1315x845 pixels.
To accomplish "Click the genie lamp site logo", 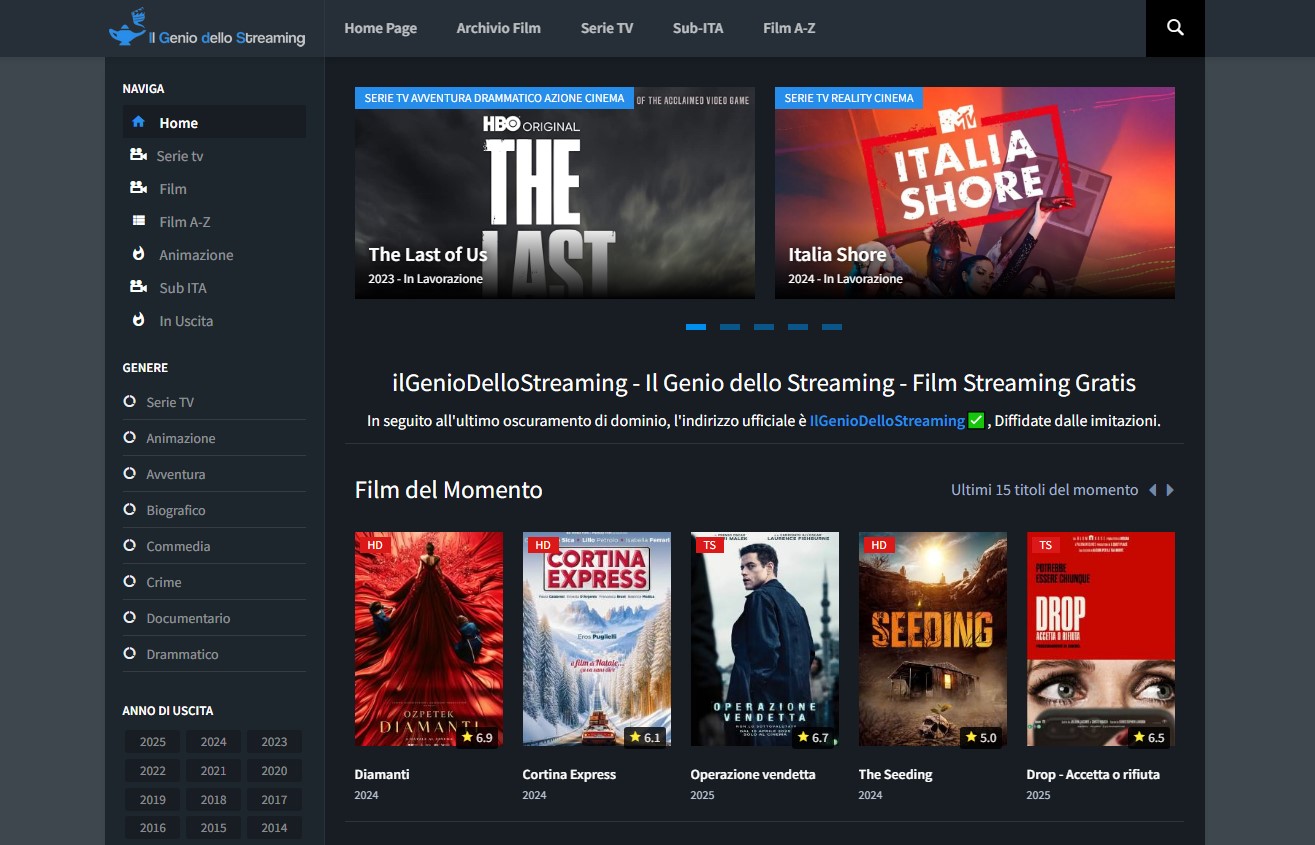I will click(207, 28).
